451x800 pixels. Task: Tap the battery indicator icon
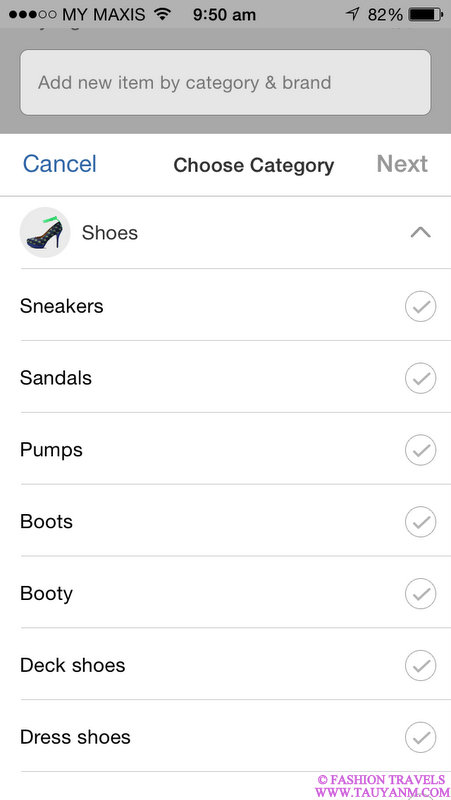(x=426, y=14)
